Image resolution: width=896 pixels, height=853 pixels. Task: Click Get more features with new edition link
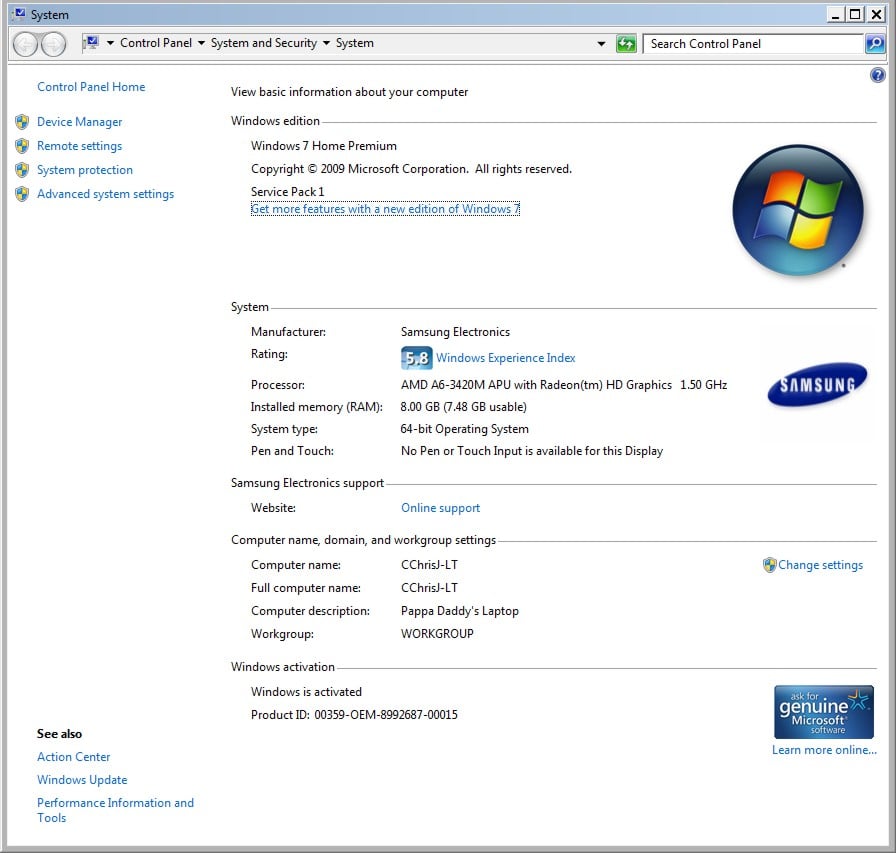pyautogui.click(x=385, y=209)
